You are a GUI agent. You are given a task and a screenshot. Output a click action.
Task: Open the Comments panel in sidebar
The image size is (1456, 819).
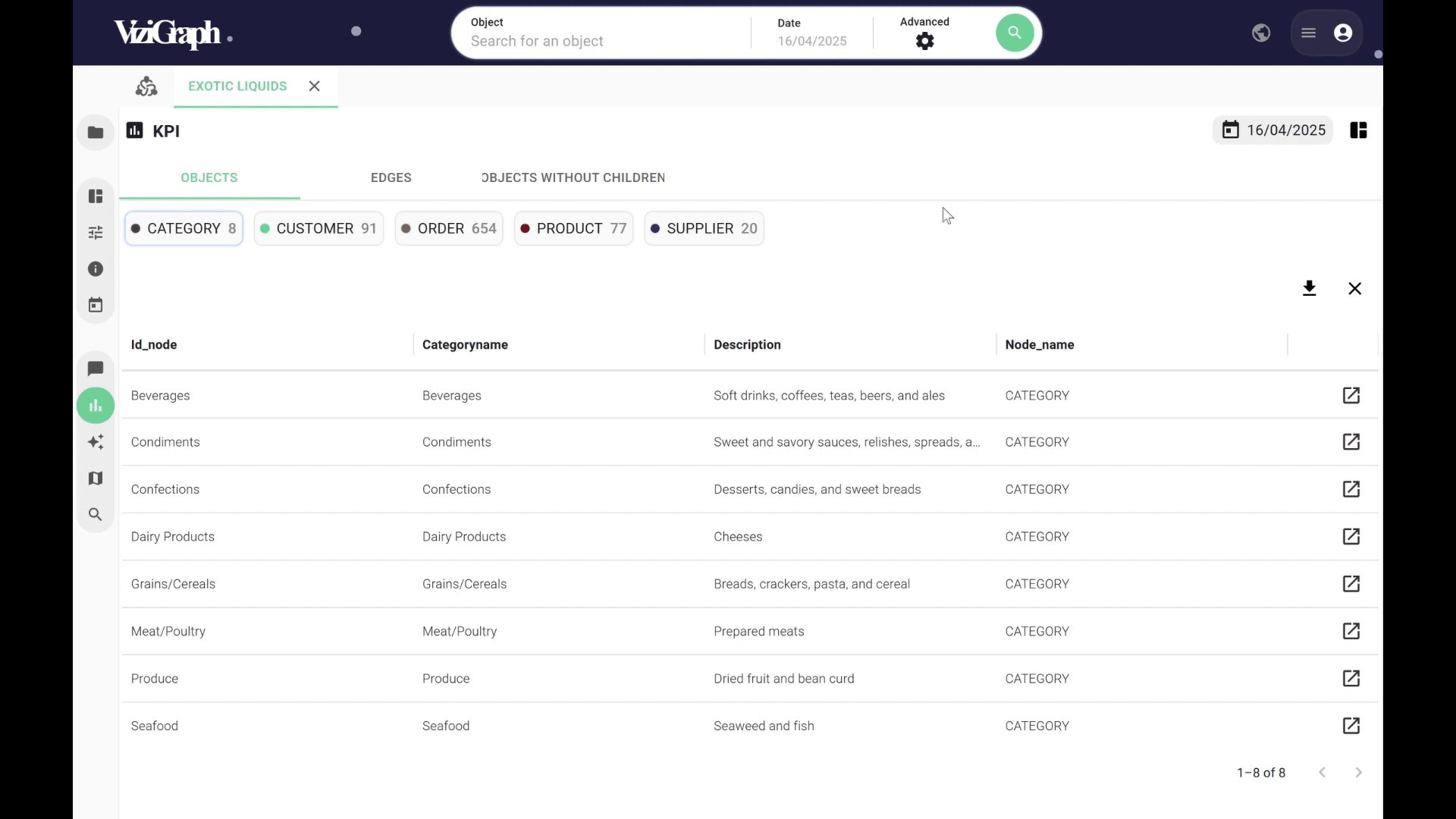pyautogui.click(x=96, y=369)
